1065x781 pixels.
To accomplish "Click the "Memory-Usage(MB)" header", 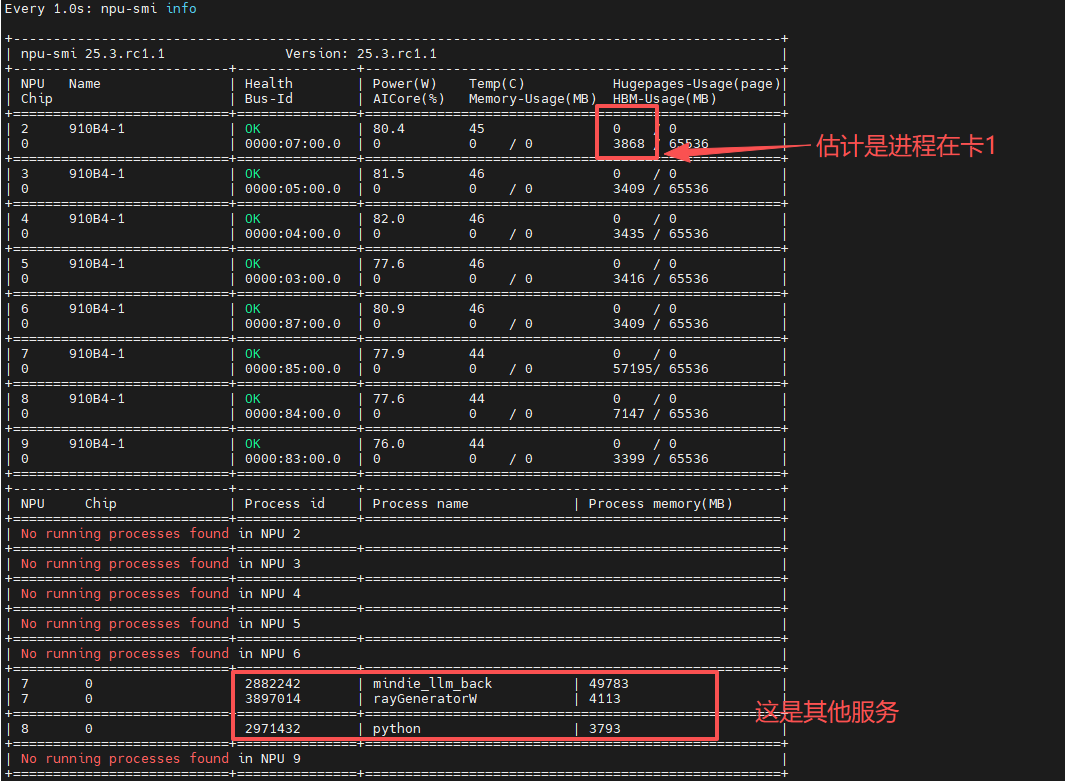I will click(x=532, y=98).
